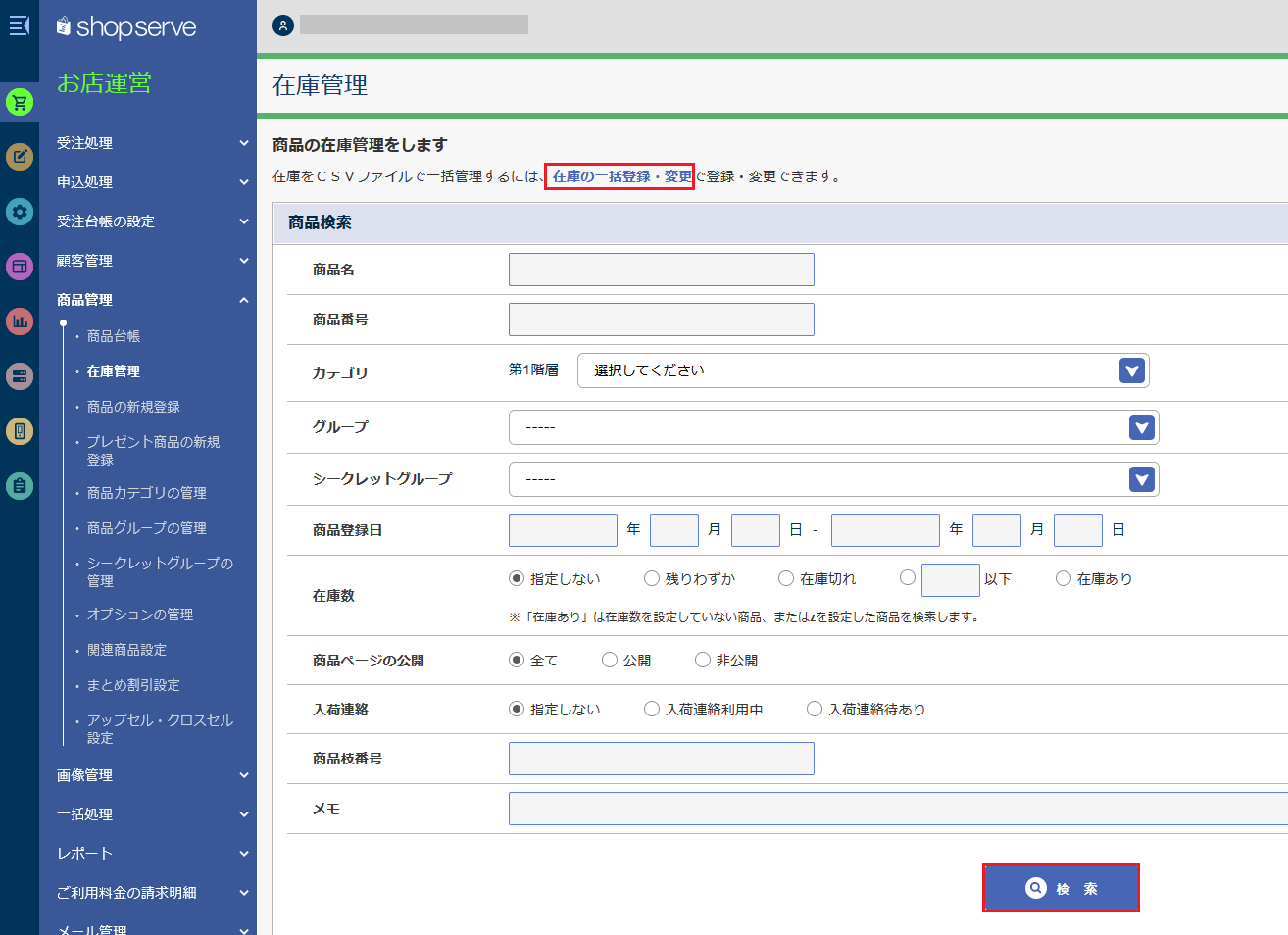
Task: Expand the 顧客管理 sidebar section
Action: (x=148, y=261)
